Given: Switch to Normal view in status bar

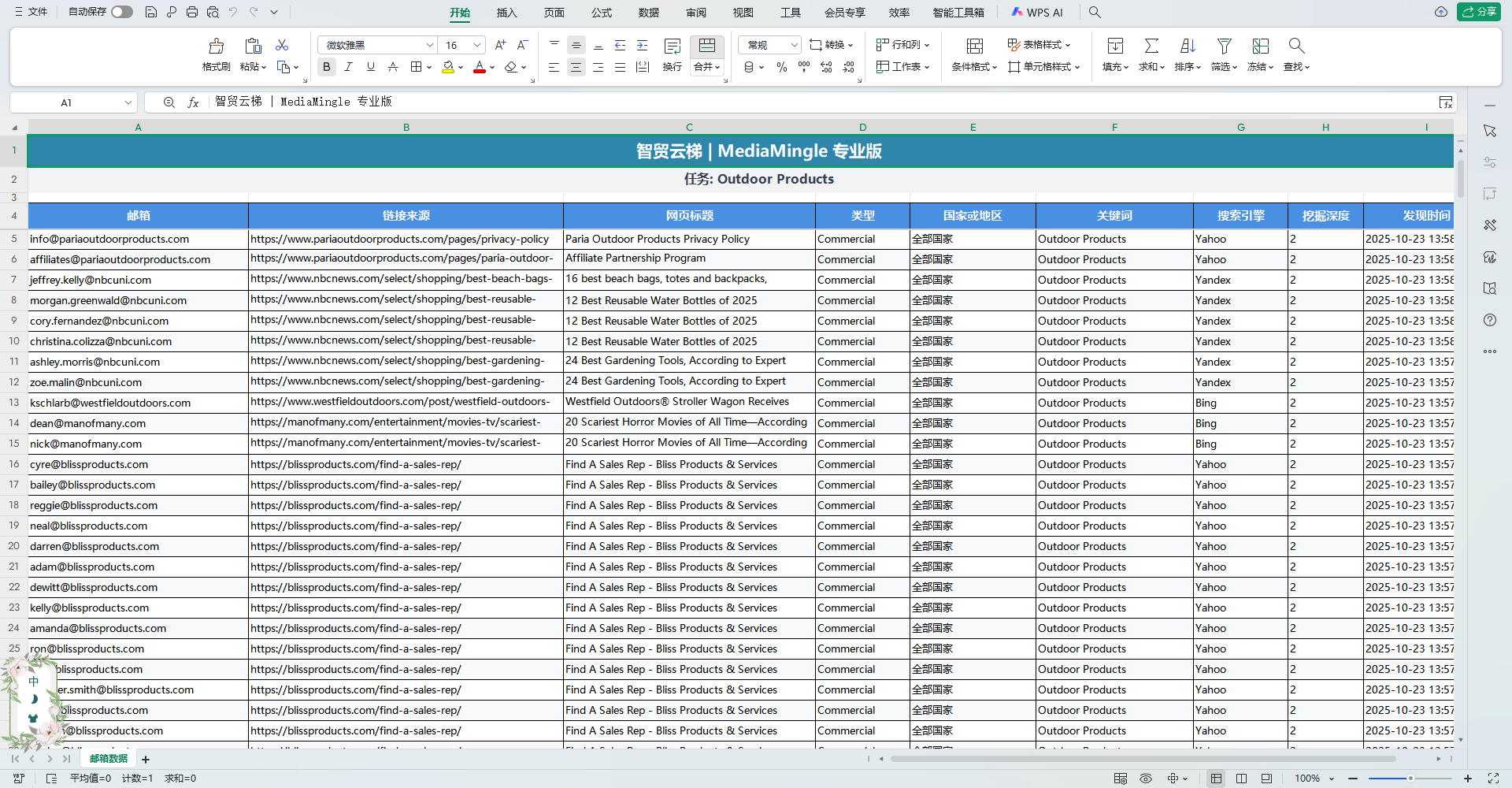Looking at the screenshot, I should [1217, 779].
